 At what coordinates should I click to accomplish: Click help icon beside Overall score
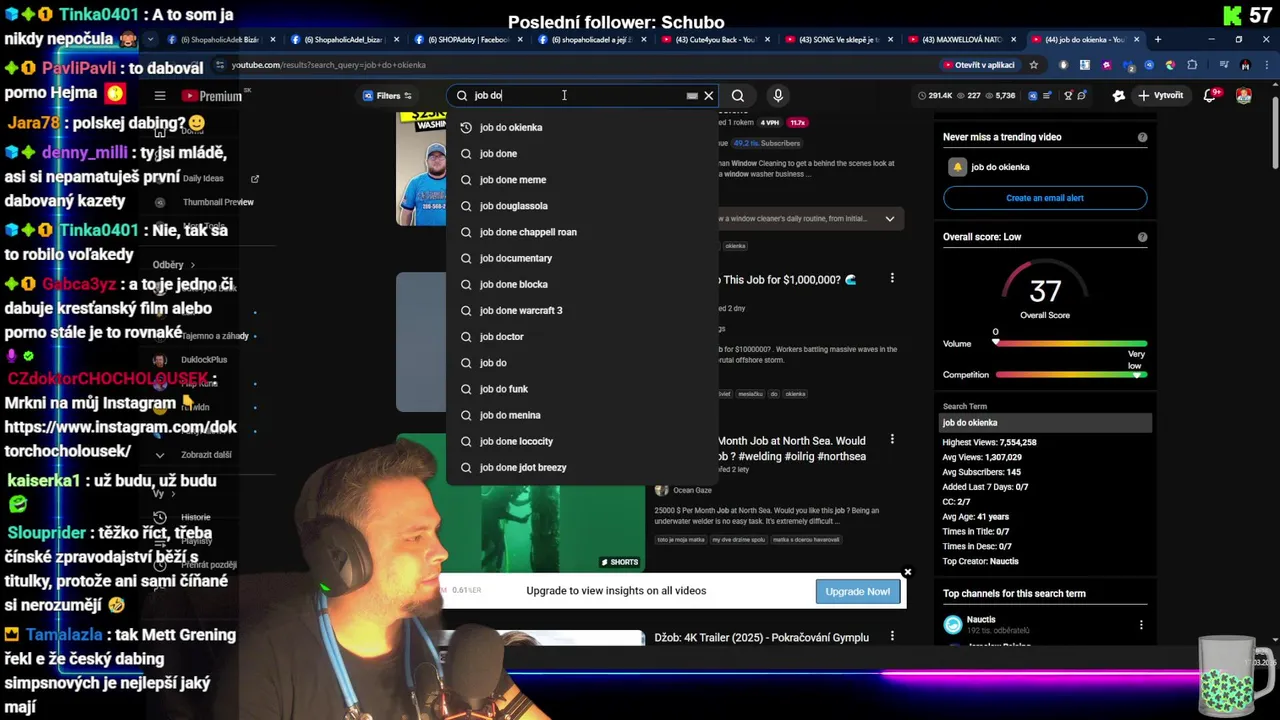pos(1142,237)
